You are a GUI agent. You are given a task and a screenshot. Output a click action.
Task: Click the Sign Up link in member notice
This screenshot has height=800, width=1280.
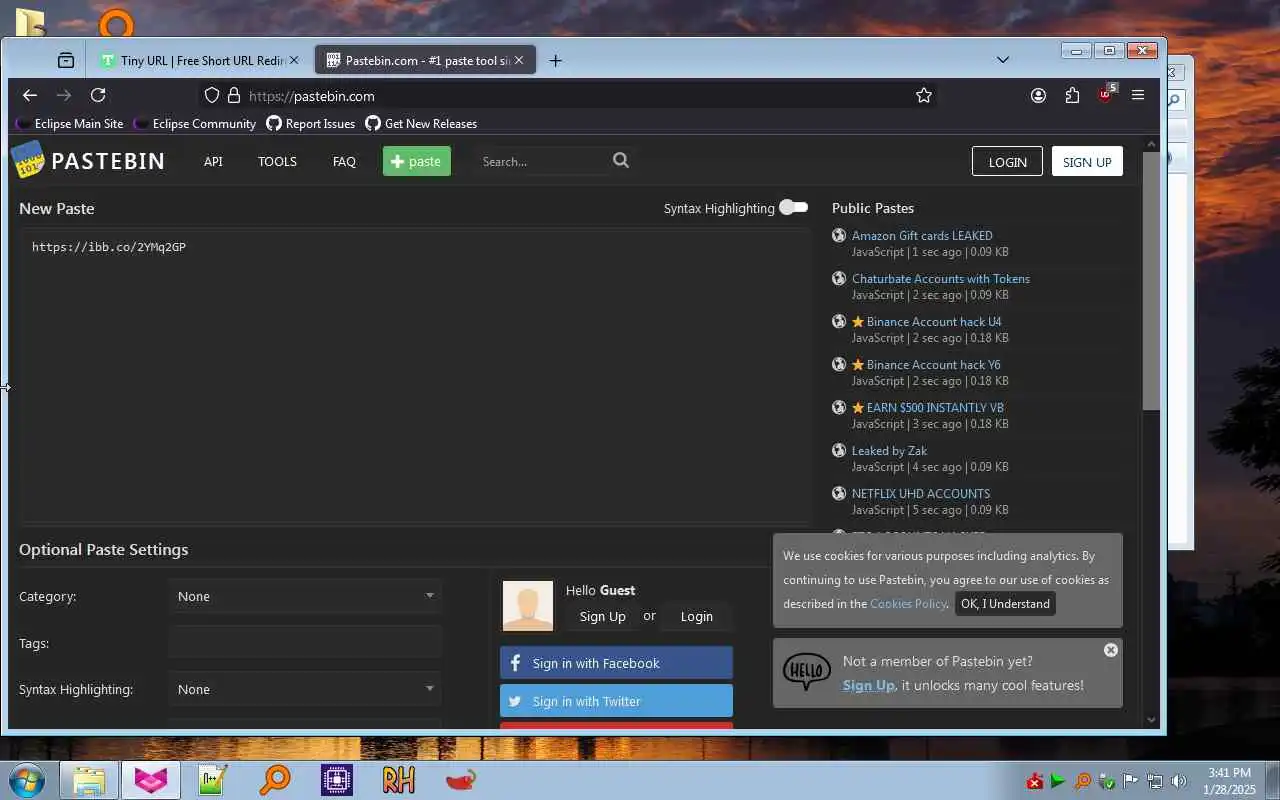pyautogui.click(x=868, y=685)
